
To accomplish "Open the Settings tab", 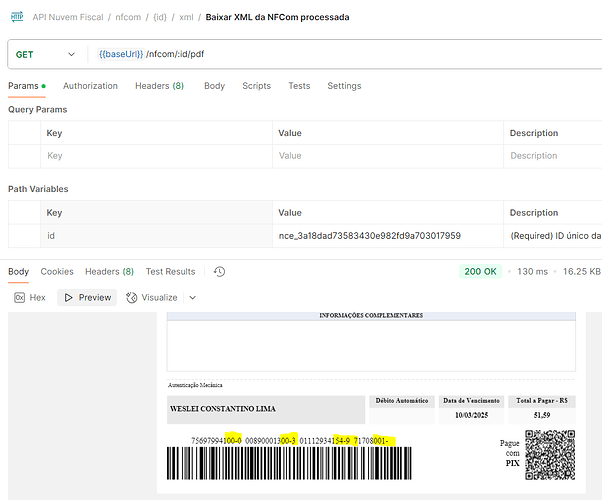I will coord(344,86).
